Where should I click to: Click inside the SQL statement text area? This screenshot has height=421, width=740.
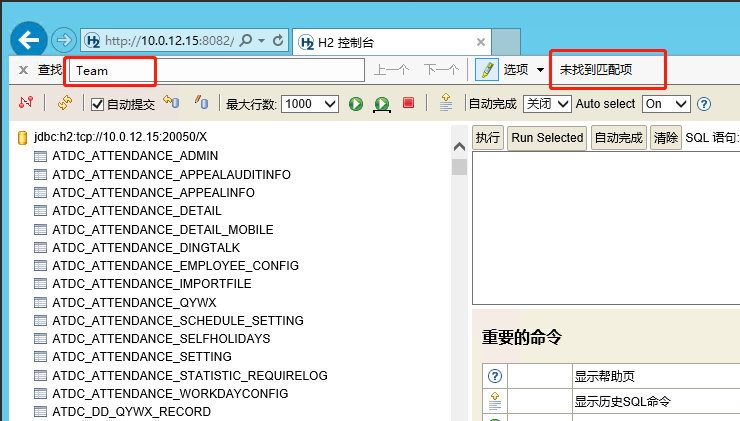[606, 228]
